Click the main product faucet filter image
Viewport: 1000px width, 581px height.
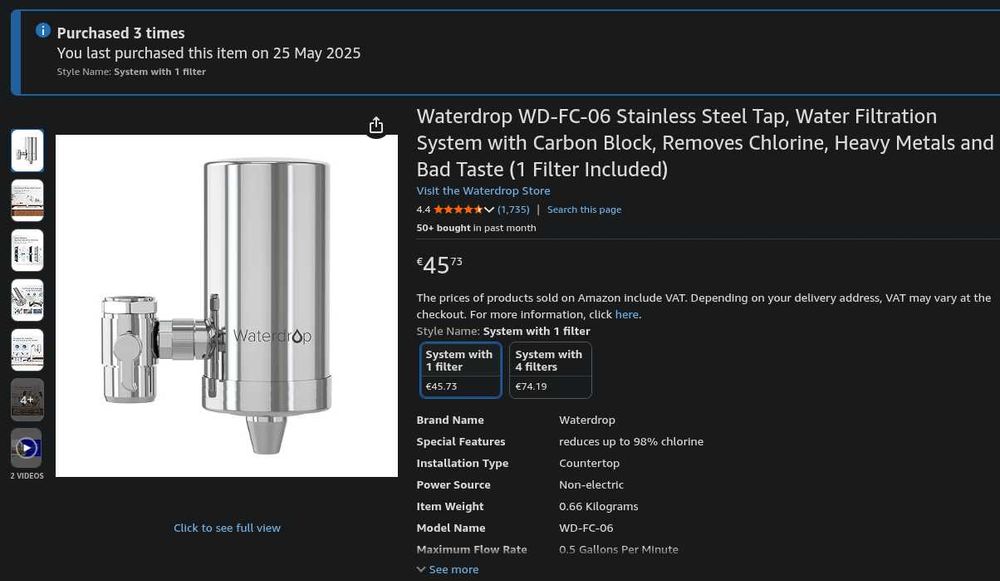(227, 305)
